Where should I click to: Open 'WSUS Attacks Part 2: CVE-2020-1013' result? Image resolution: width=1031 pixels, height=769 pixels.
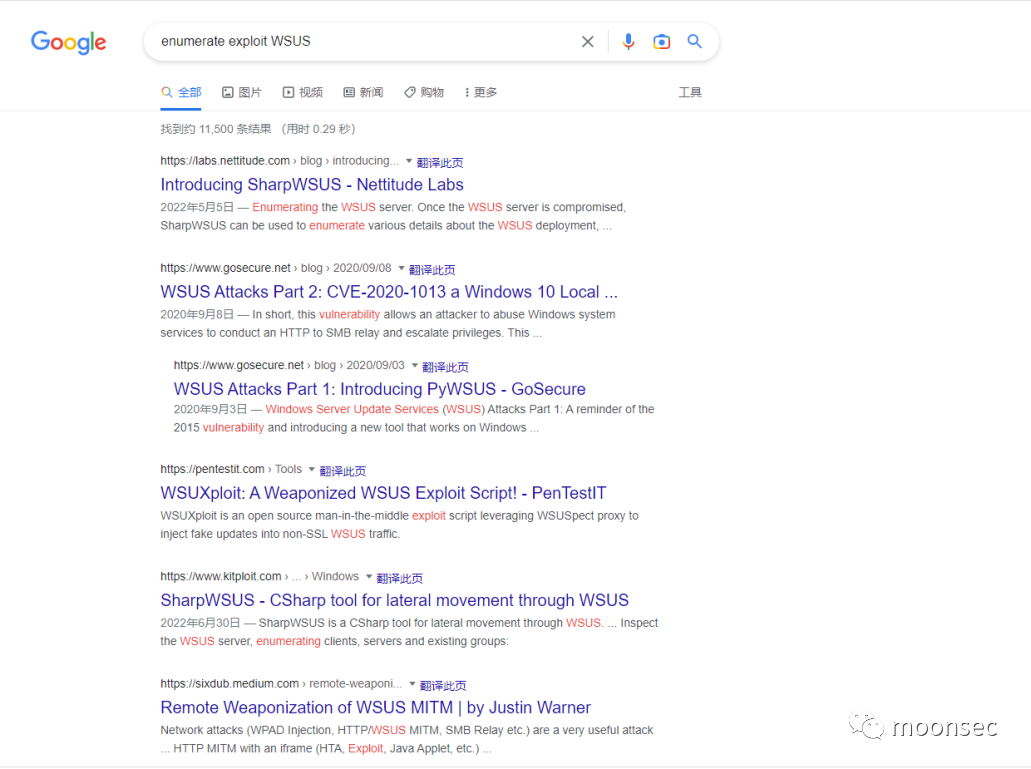pyautogui.click(x=389, y=292)
